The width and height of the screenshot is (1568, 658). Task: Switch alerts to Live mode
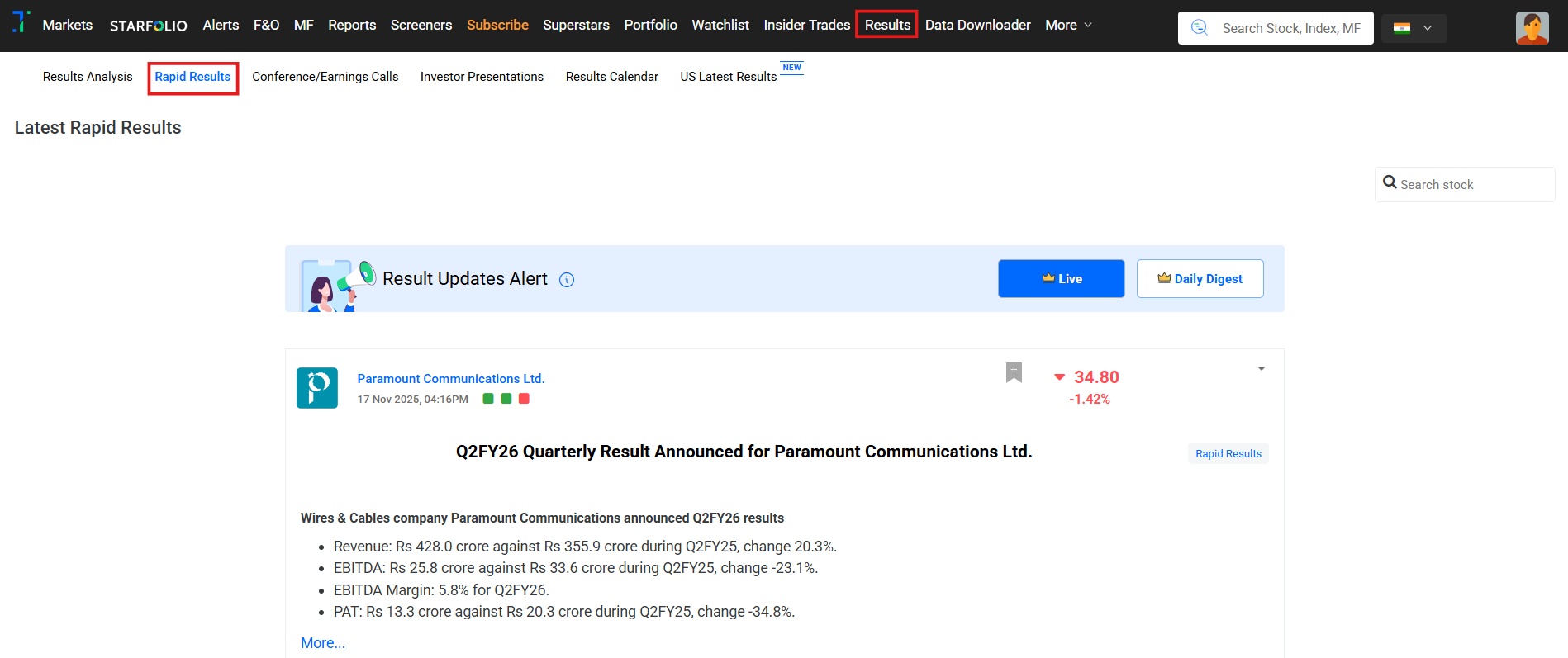[1061, 279]
